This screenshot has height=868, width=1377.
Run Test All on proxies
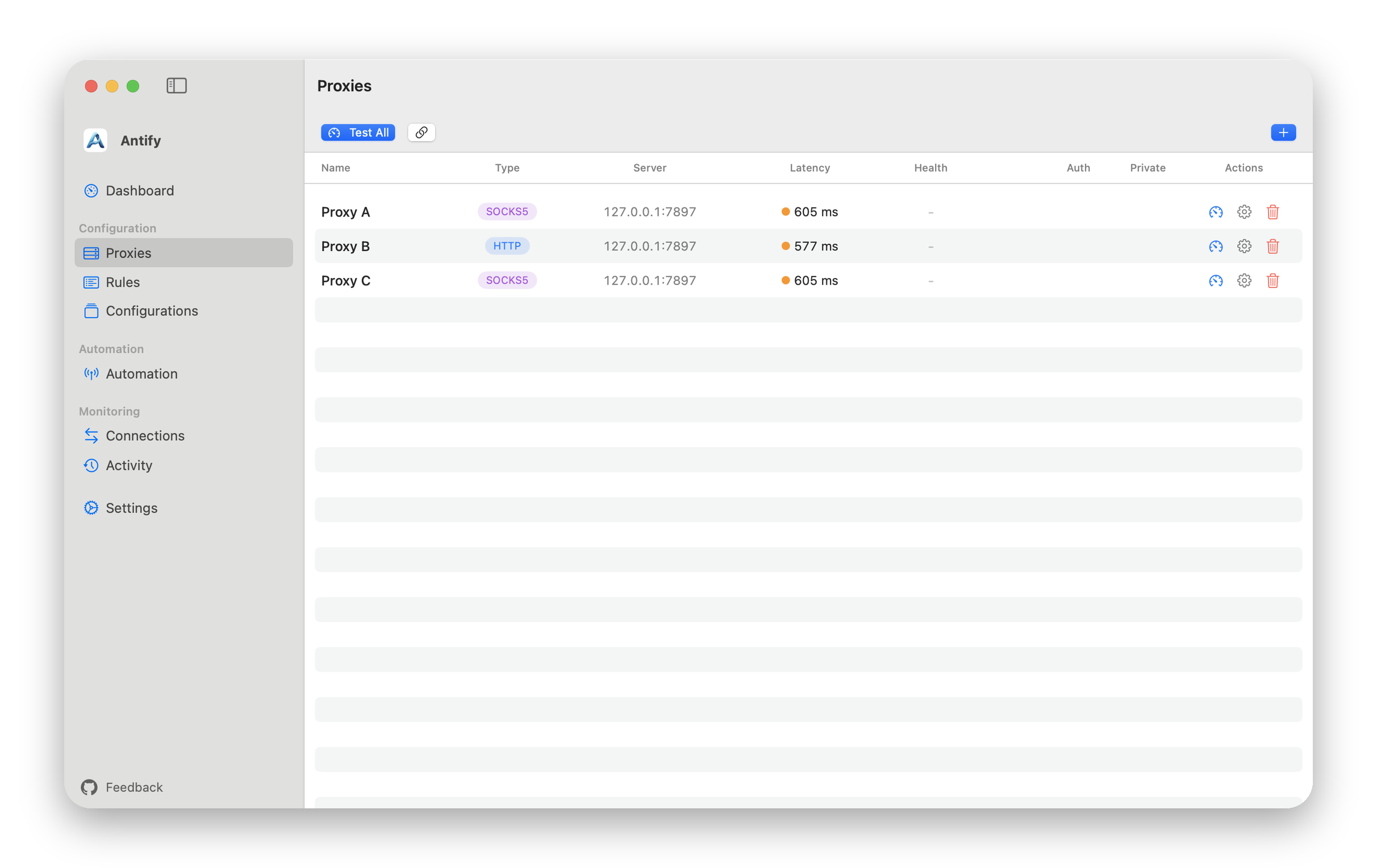tap(358, 133)
